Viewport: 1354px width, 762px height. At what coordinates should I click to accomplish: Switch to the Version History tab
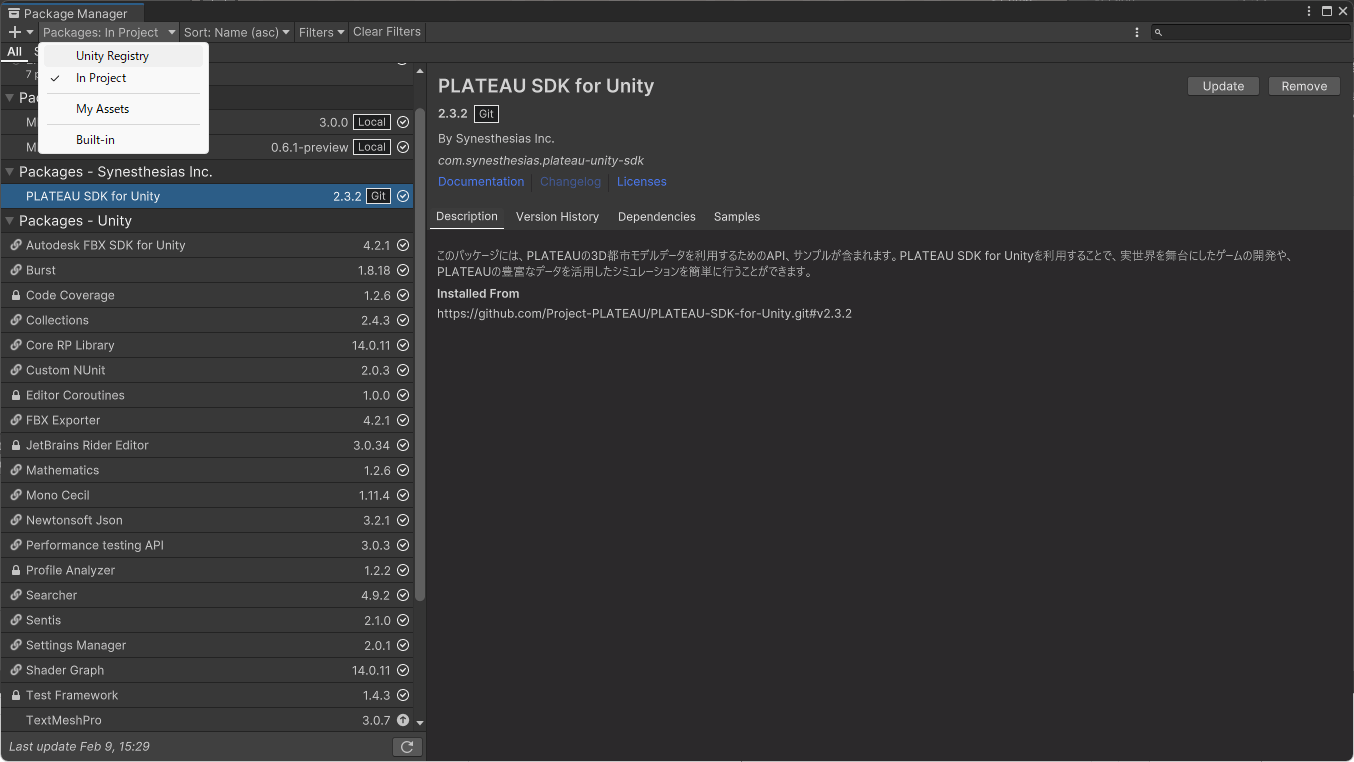click(557, 217)
